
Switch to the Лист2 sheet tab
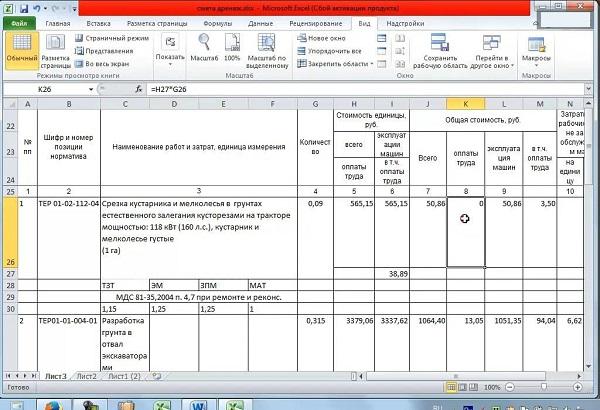click(87, 375)
